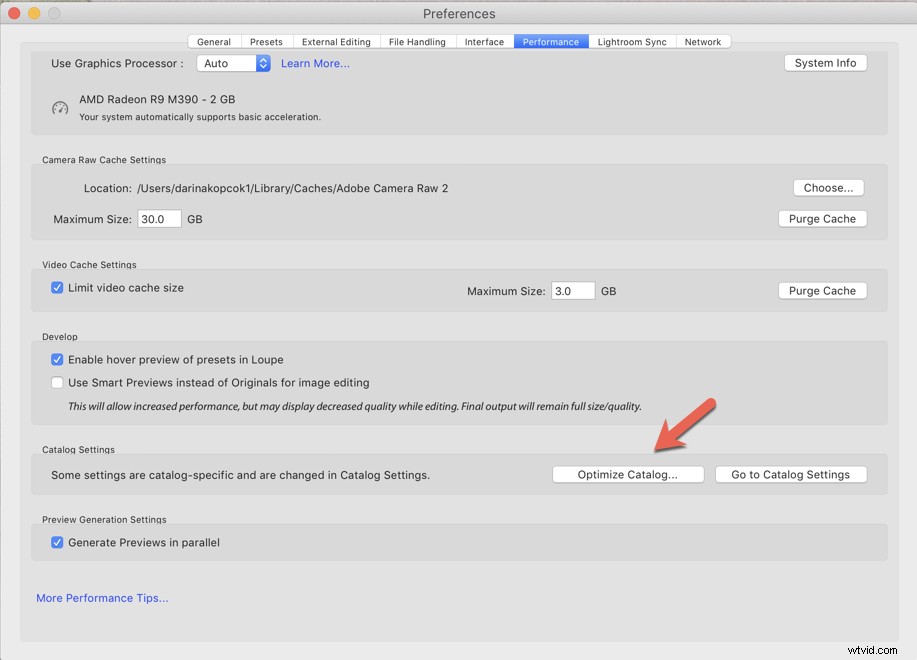Uncheck Generate Previews in parallel
917x660 pixels.
point(57,541)
